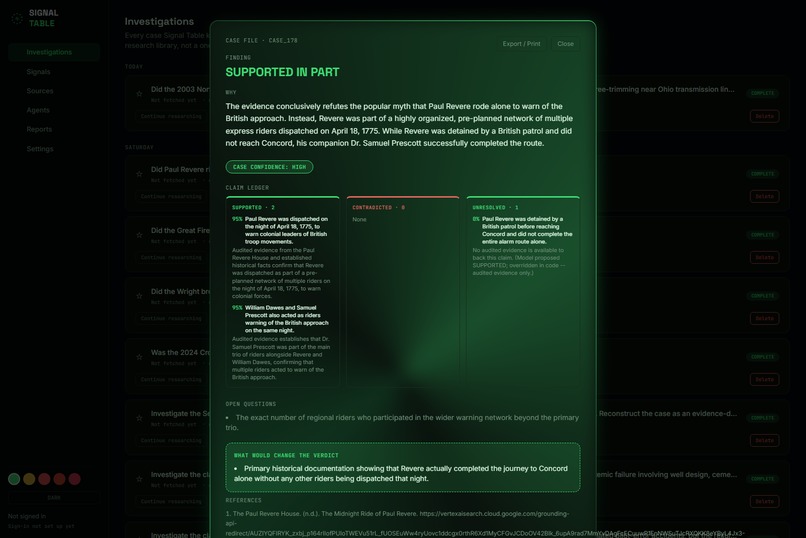Continue researching the Wright investigation
This screenshot has height=538, width=806.
click(x=171, y=319)
